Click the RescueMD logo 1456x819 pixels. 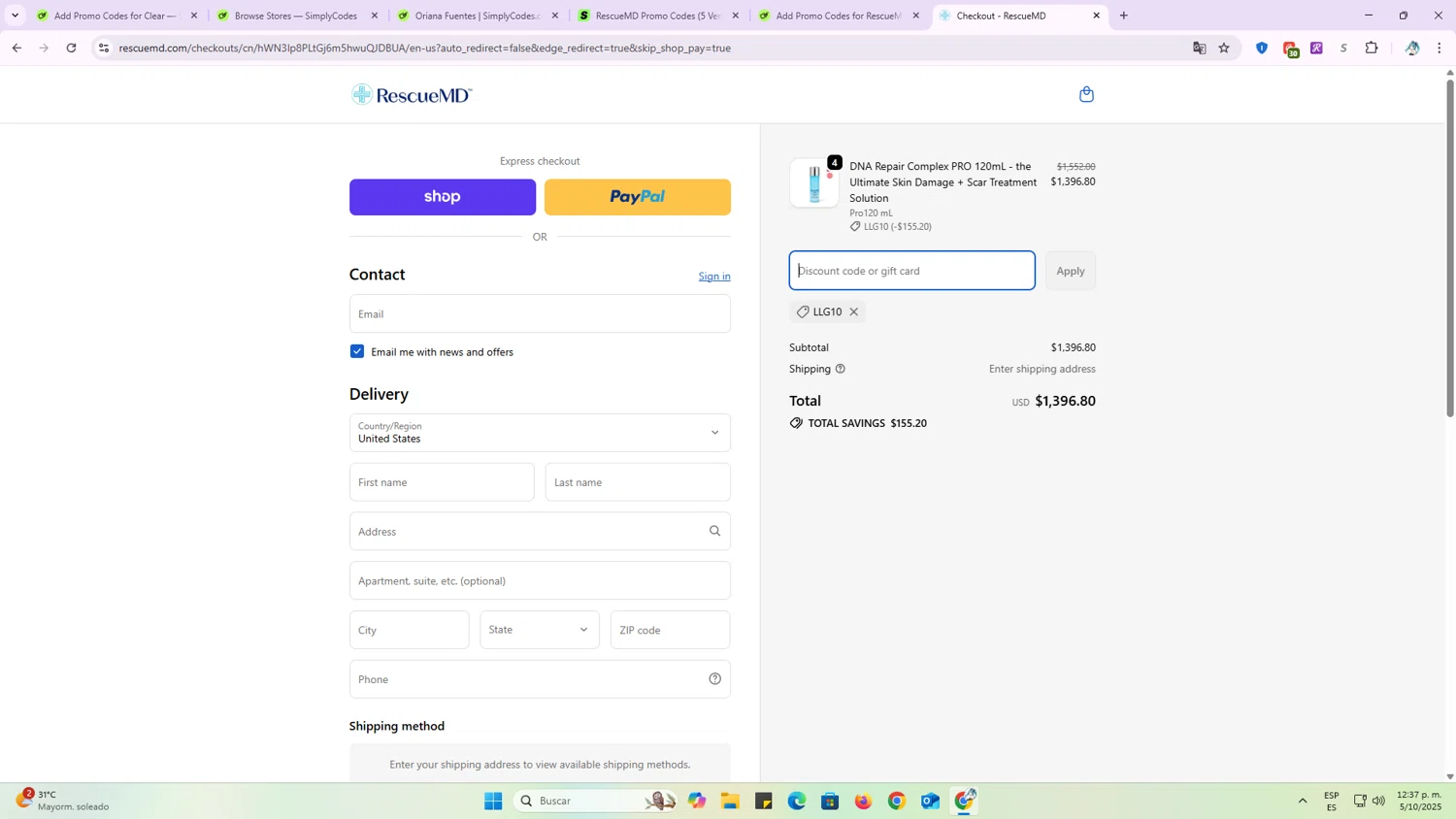tap(412, 94)
